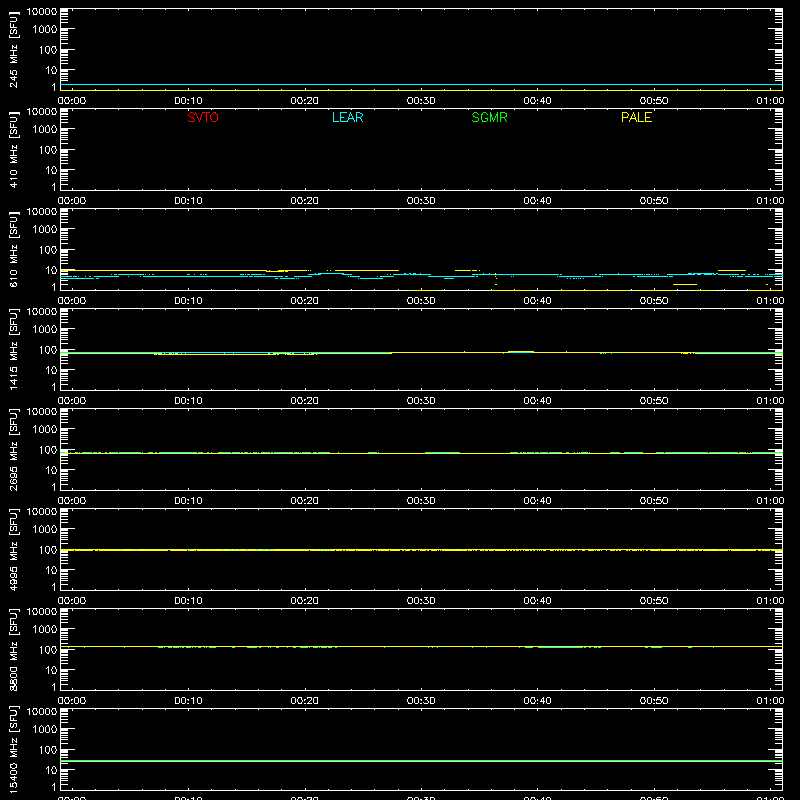Click the yellow trace in the 8800 MHz panel
The width and height of the screenshot is (800, 800).
pyautogui.click(x=421, y=646)
